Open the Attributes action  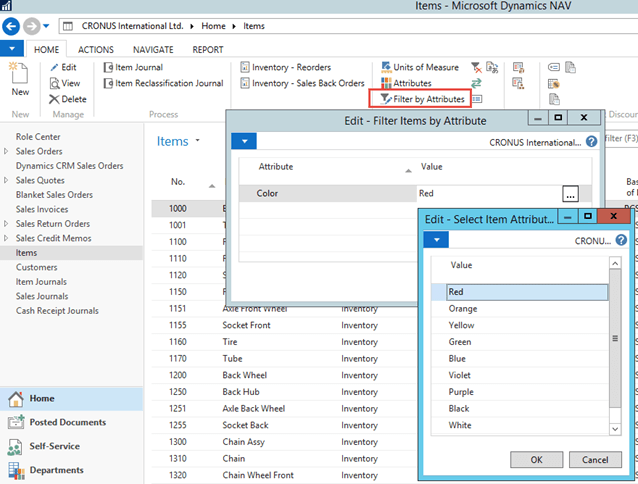pos(406,83)
